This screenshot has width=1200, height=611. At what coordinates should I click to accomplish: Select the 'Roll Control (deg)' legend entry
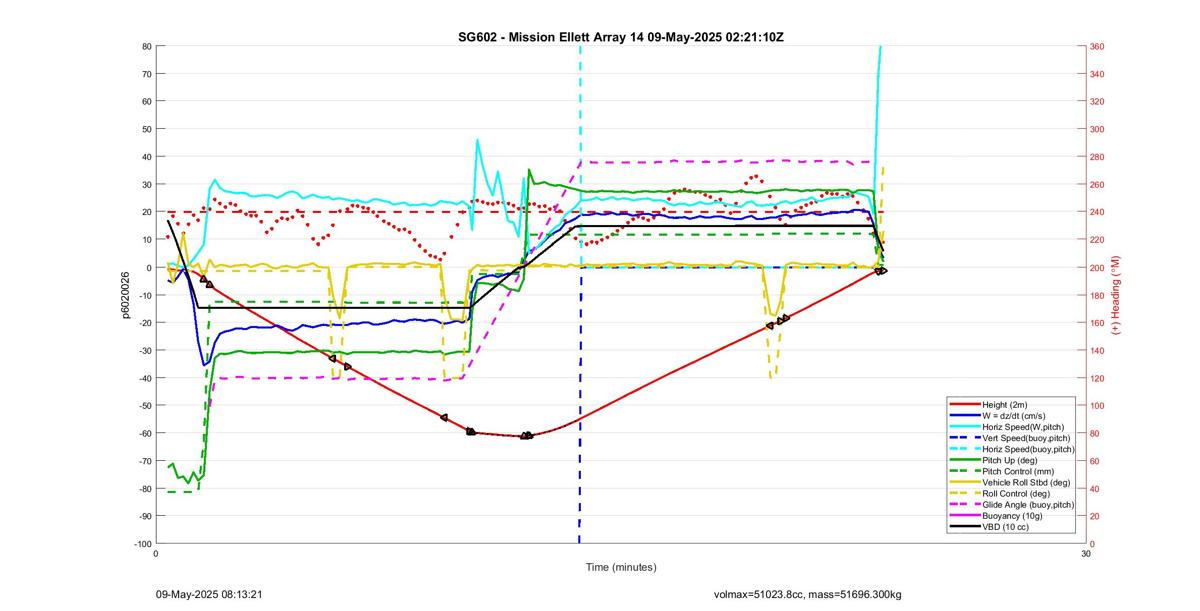click(x=1011, y=494)
